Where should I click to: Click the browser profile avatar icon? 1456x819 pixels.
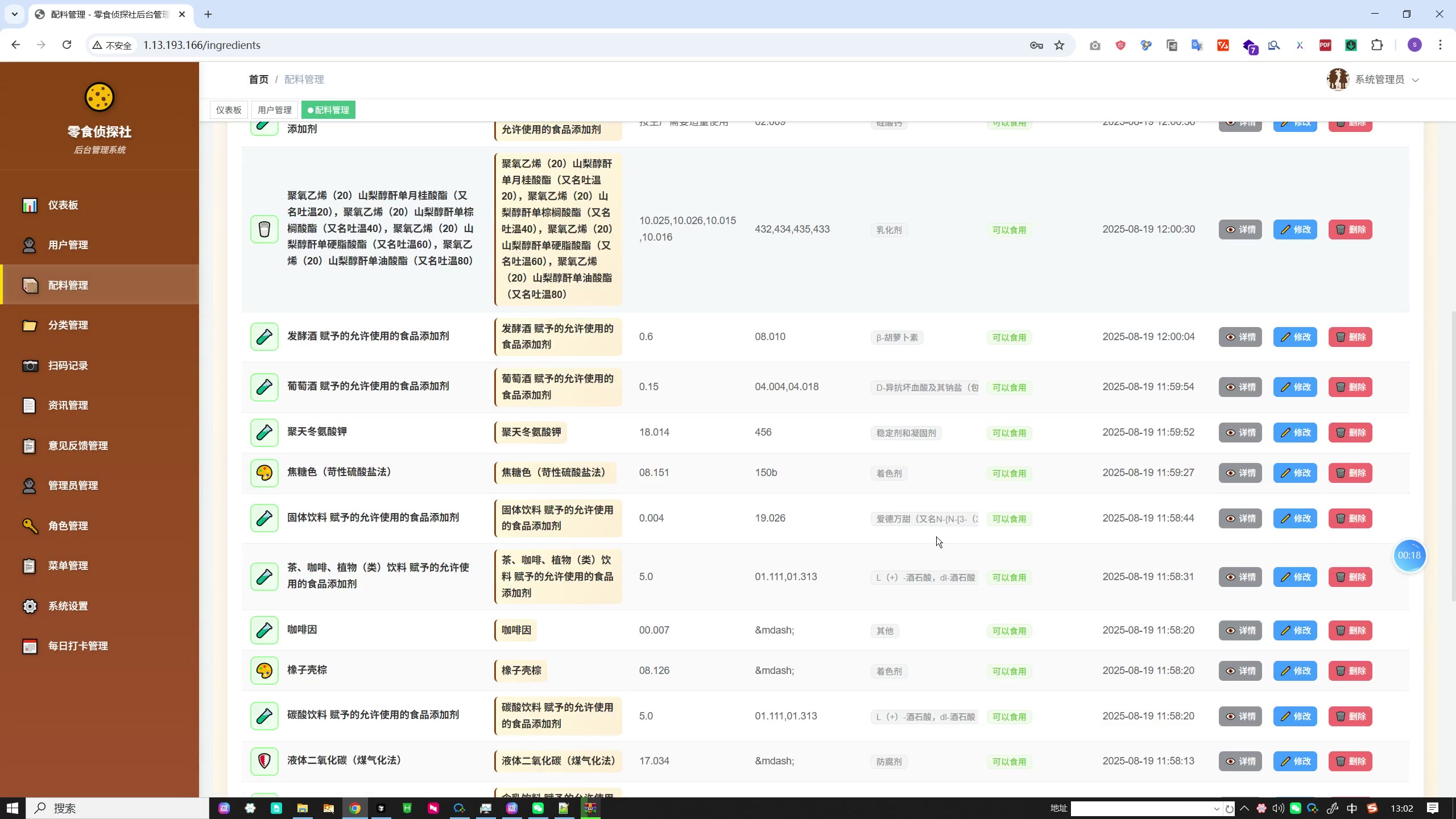(x=1414, y=45)
